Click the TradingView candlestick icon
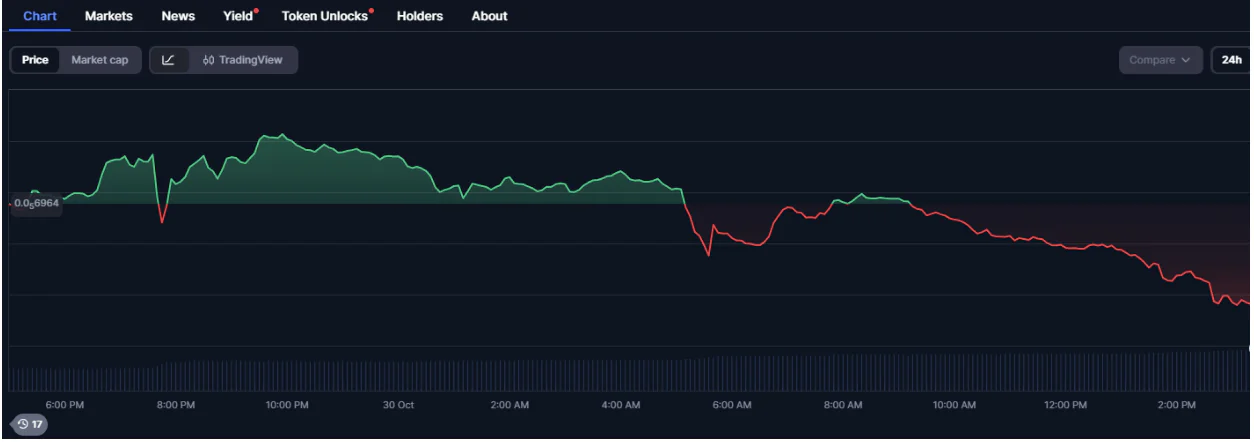This screenshot has width=1254, height=442. tap(208, 60)
